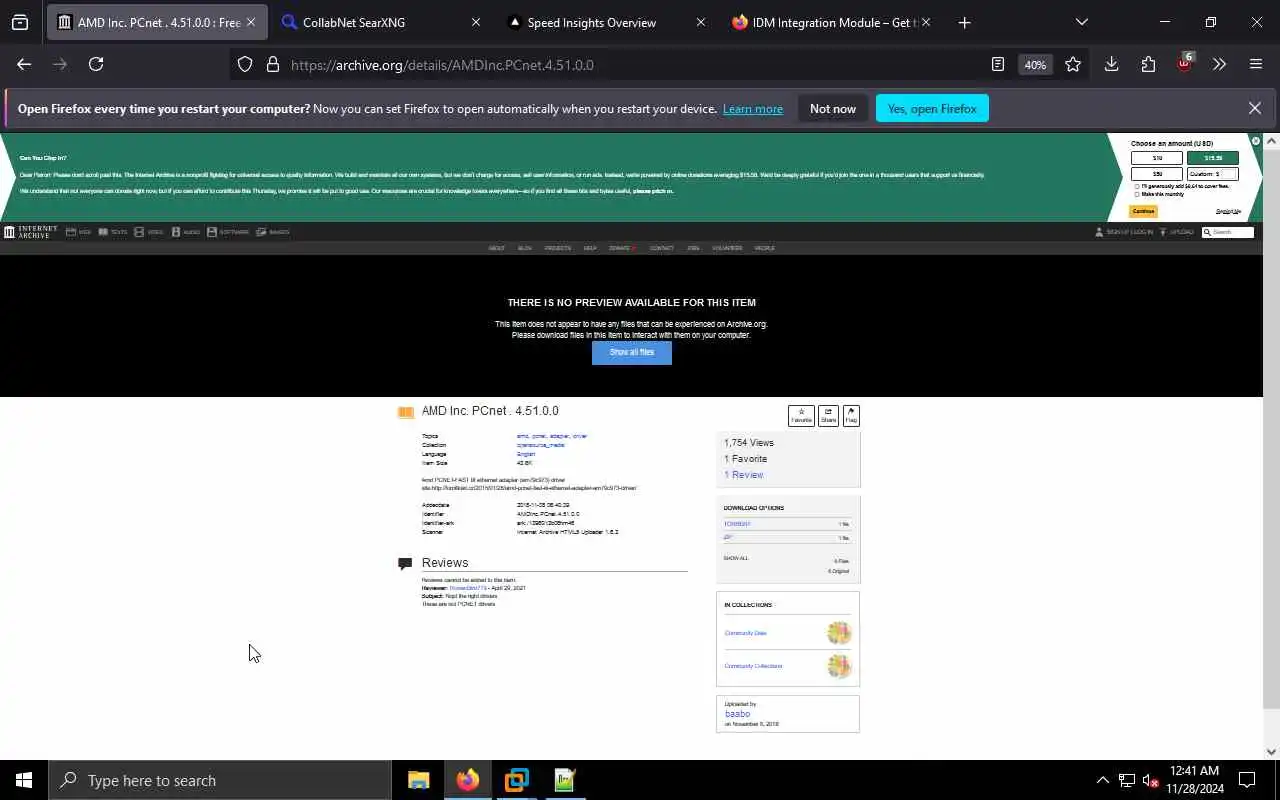This screenshot has width=1280, height=800.
Task: Open the Texts section in Archive nav
Action: pos(113,232)
